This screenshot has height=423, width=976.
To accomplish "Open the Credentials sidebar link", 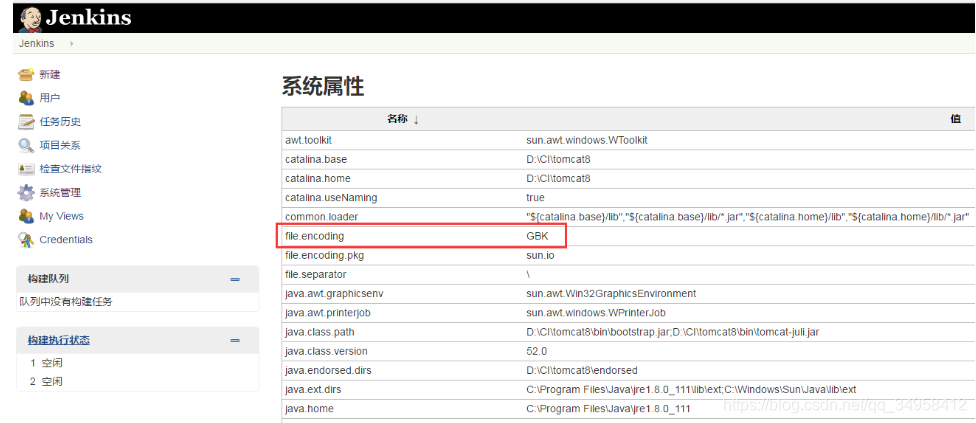I will click(65, 239).
